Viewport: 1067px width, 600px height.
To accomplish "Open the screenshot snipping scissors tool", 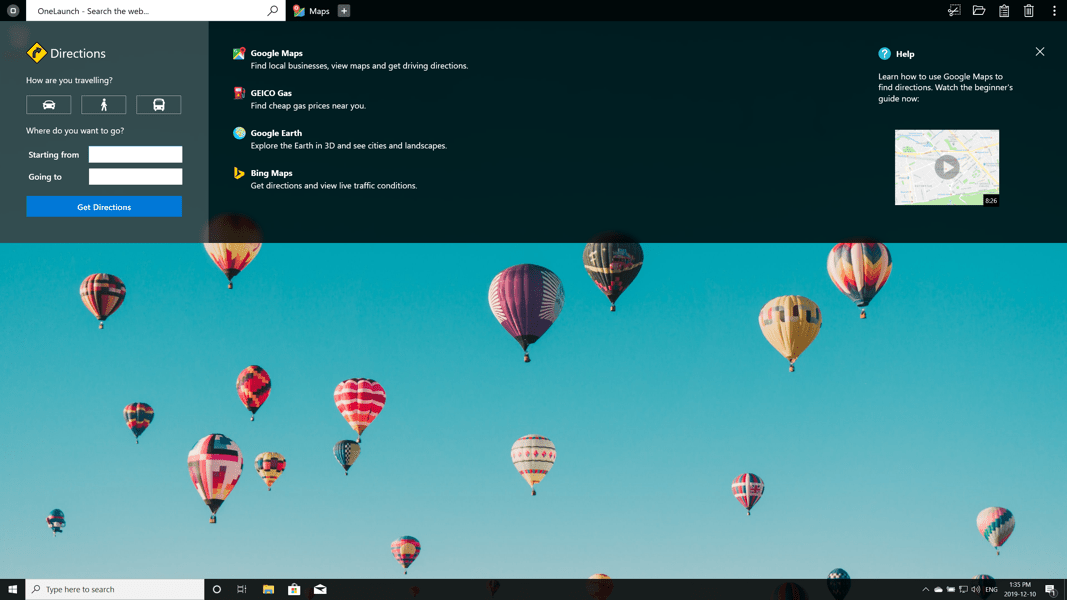I will coord(954,11).
